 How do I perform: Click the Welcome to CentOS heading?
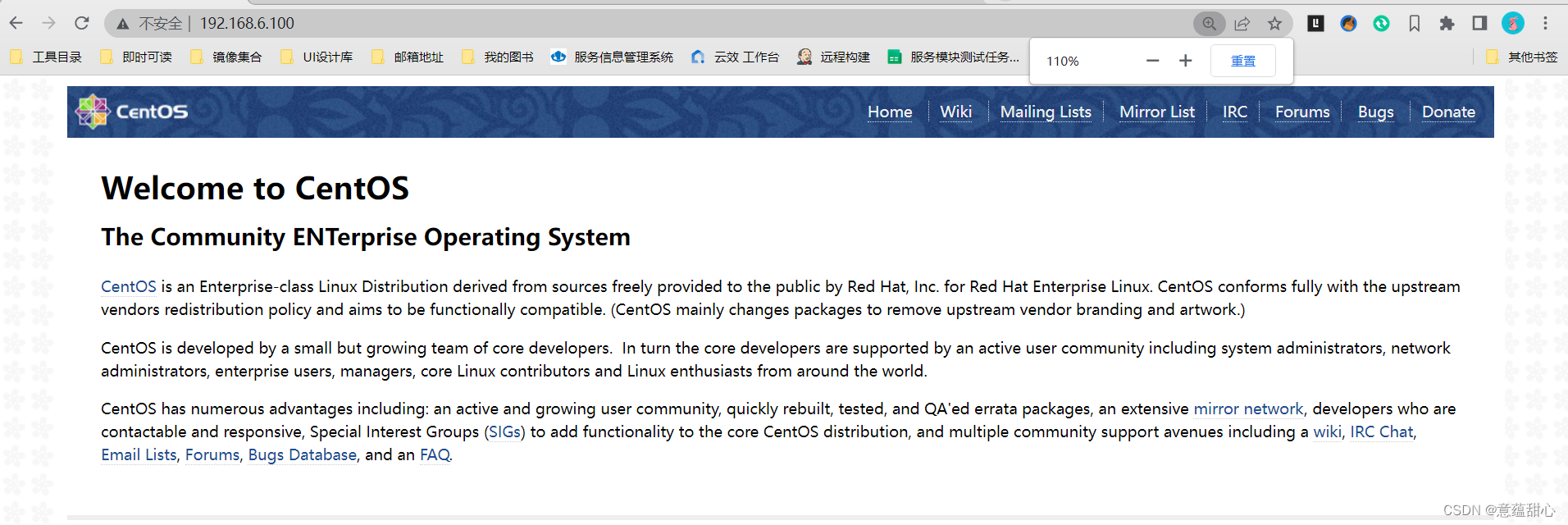(255, 188)
